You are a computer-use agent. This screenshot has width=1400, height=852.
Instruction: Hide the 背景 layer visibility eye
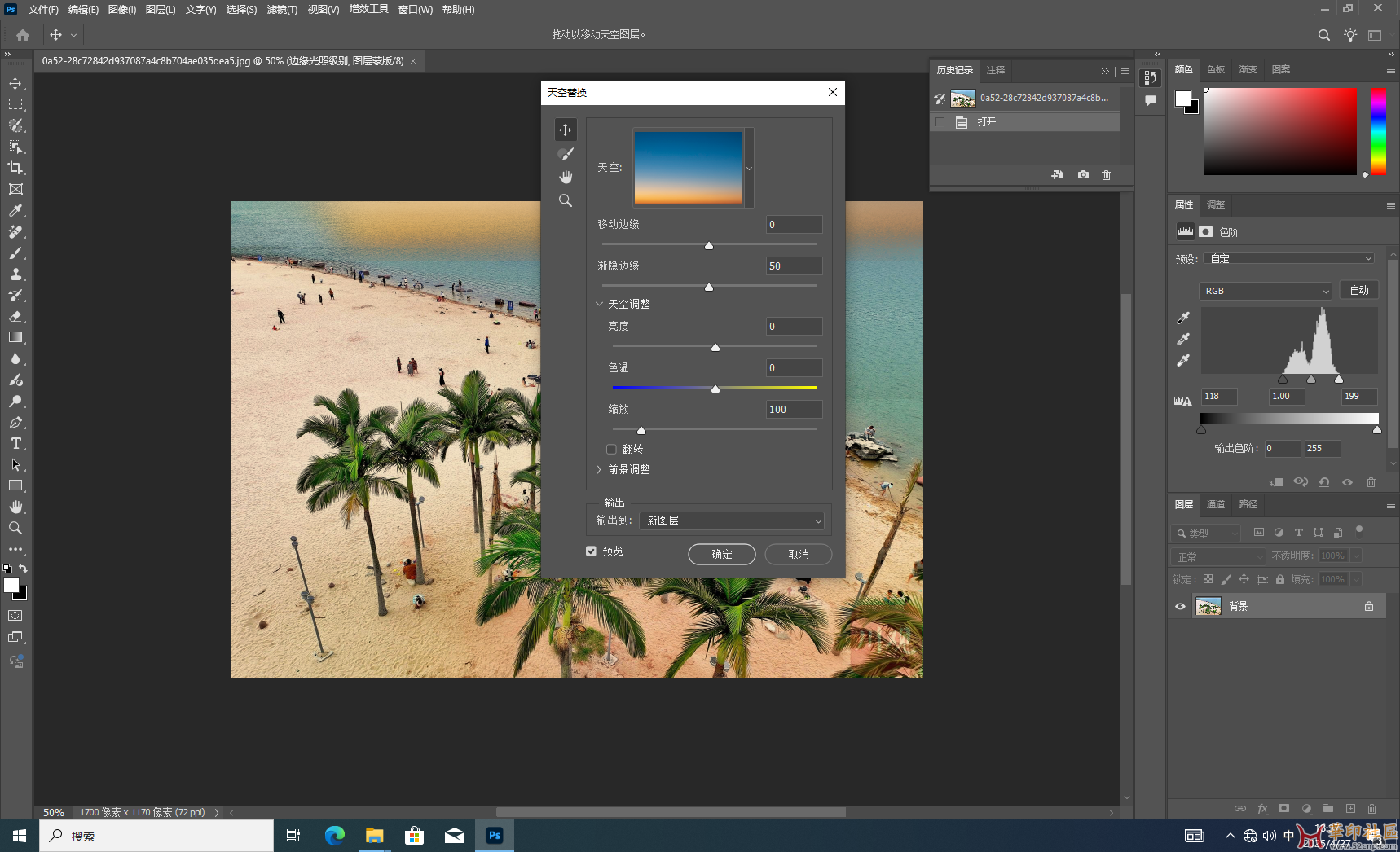click(x=1180, y=606)
